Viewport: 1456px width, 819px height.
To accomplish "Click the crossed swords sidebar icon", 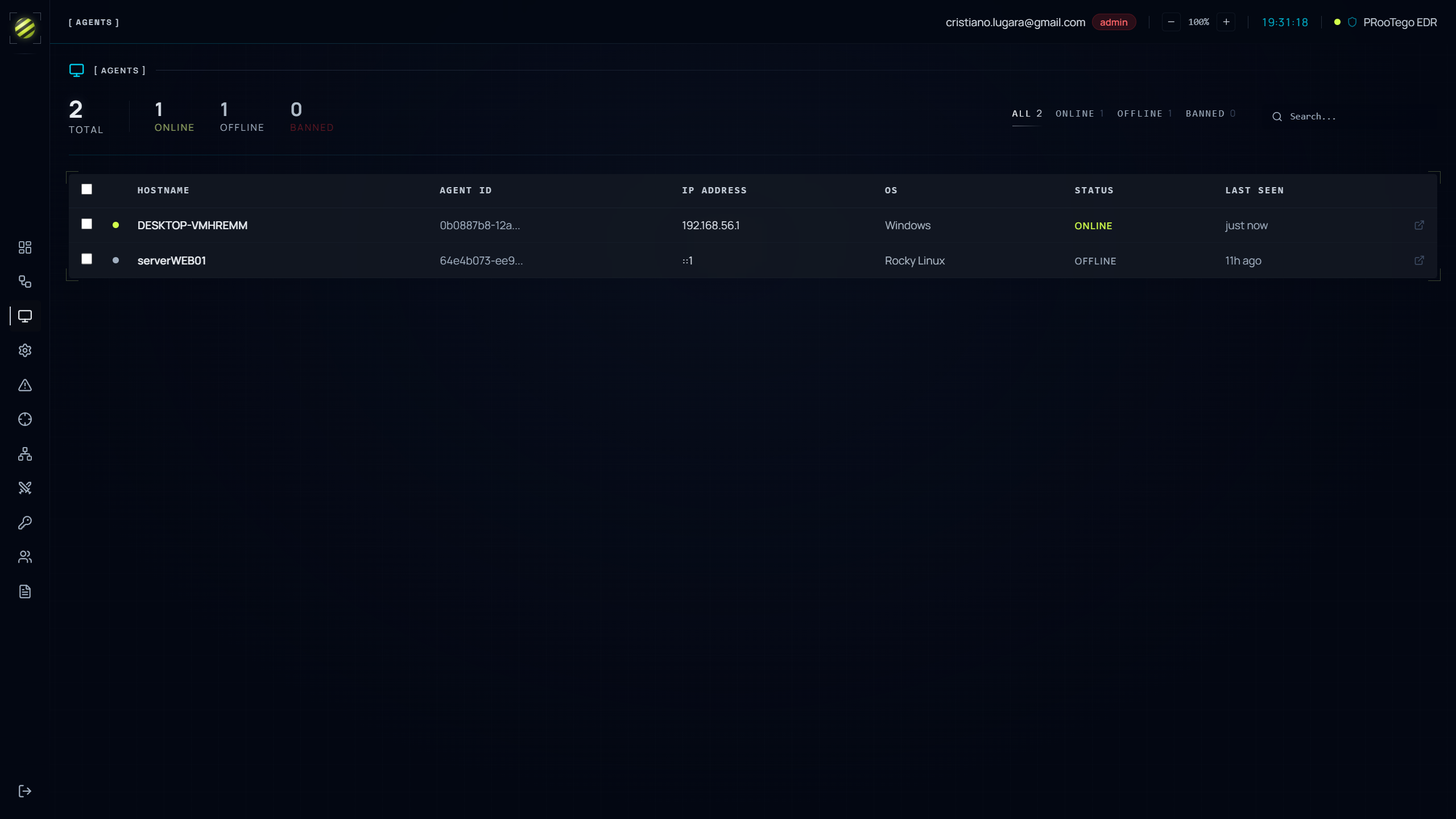I will pos(25,488).
